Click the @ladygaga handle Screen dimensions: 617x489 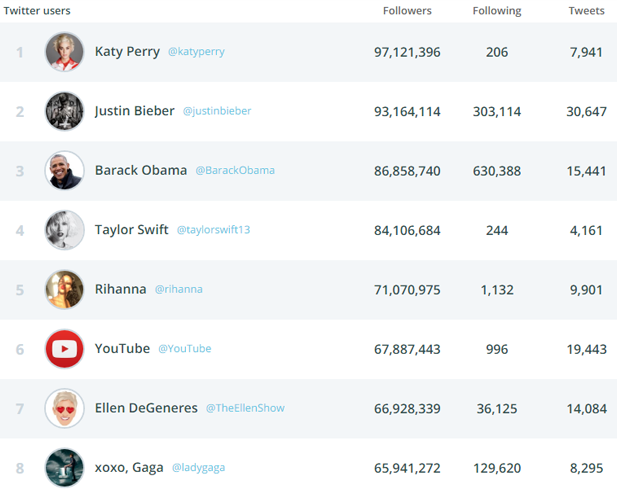[199, 468]
